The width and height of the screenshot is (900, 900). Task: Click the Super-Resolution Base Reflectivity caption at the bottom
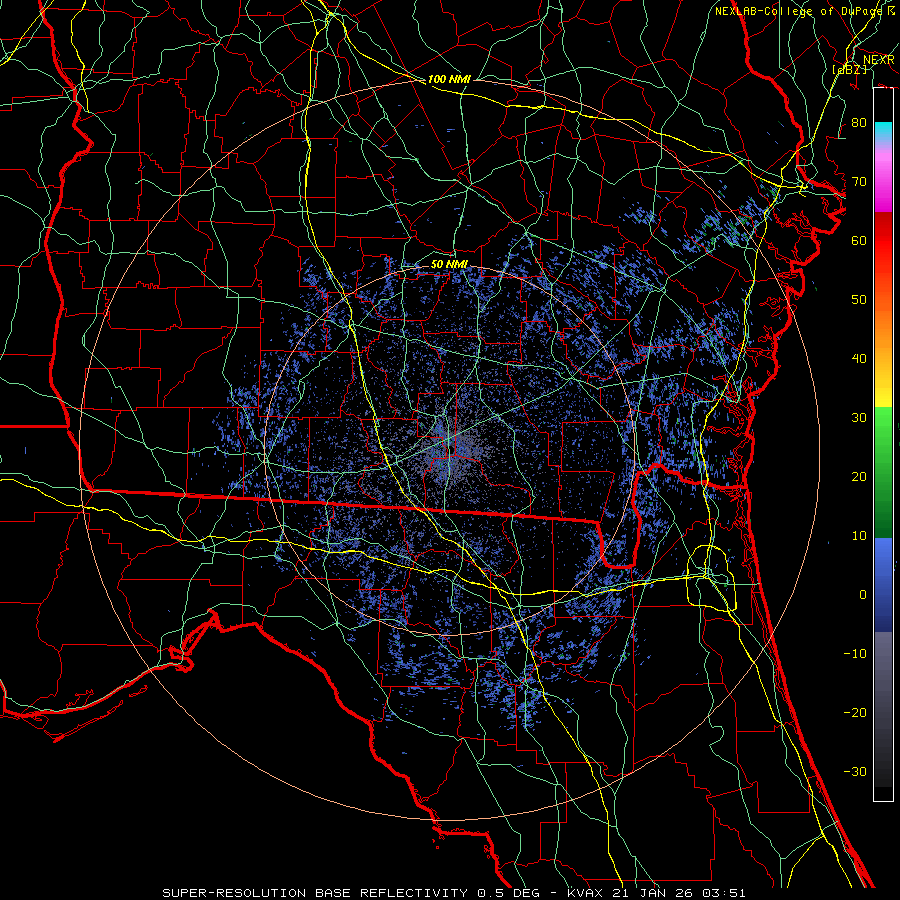(453, 893)
